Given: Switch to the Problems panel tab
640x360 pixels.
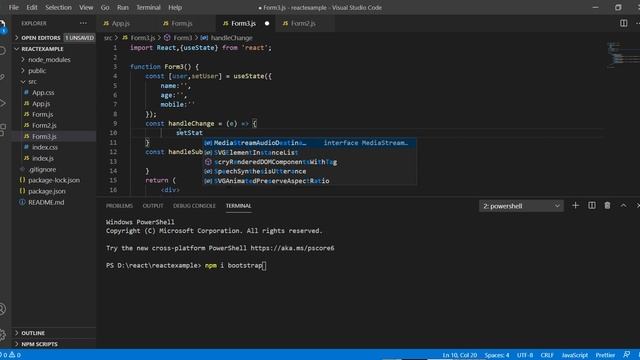Looking at the screenshot, I should (x=119, y=206).
